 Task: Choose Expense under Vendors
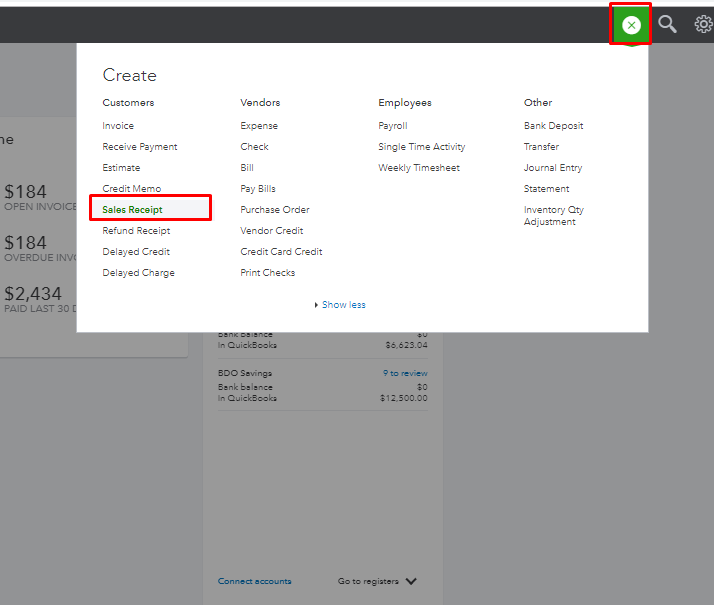click(x=259, y=126)
